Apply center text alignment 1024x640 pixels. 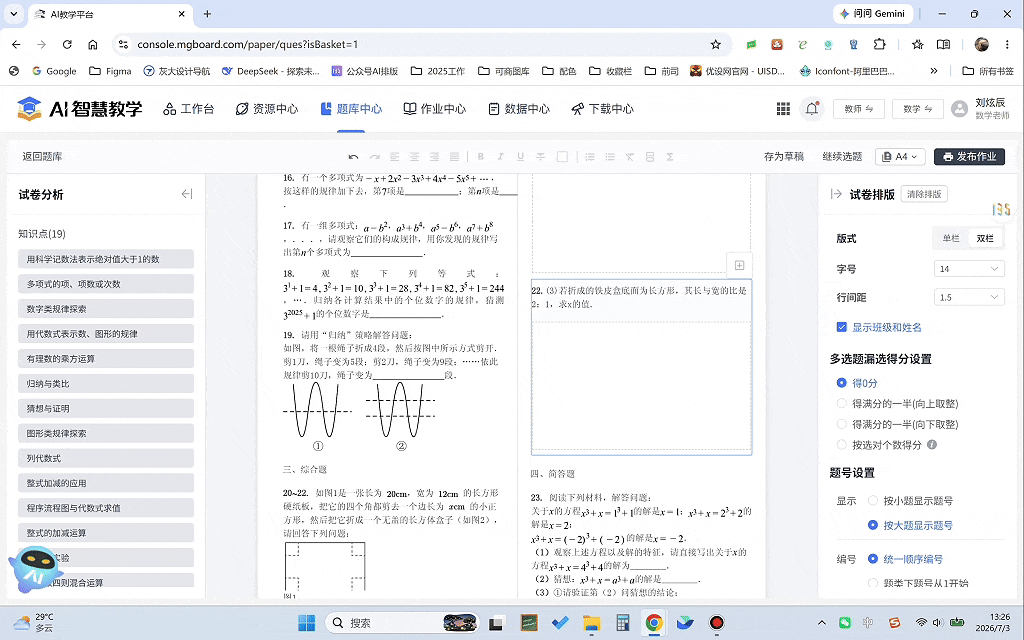(414, 157)
